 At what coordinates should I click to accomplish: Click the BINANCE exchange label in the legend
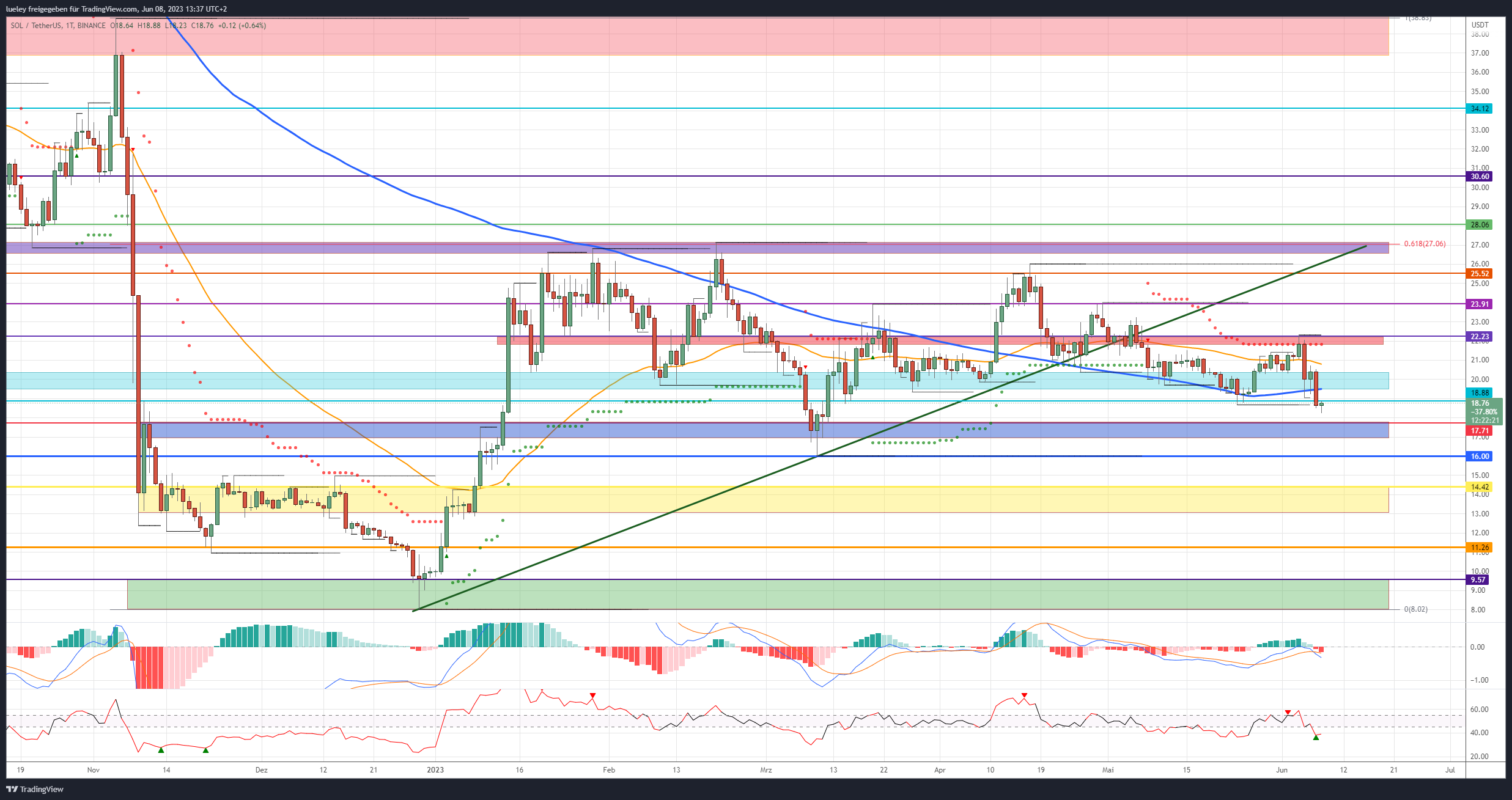tap(92, 26)
